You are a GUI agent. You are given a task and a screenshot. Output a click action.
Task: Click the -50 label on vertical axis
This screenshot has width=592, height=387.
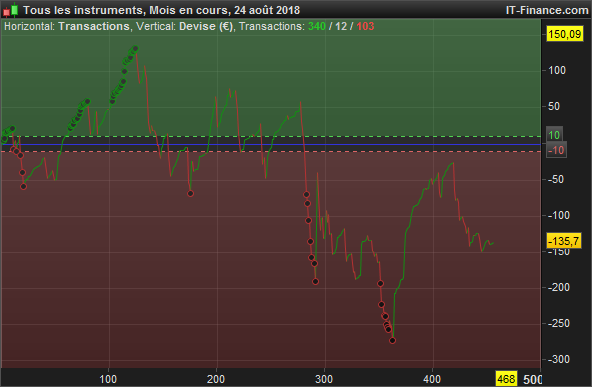click(556, 179)
